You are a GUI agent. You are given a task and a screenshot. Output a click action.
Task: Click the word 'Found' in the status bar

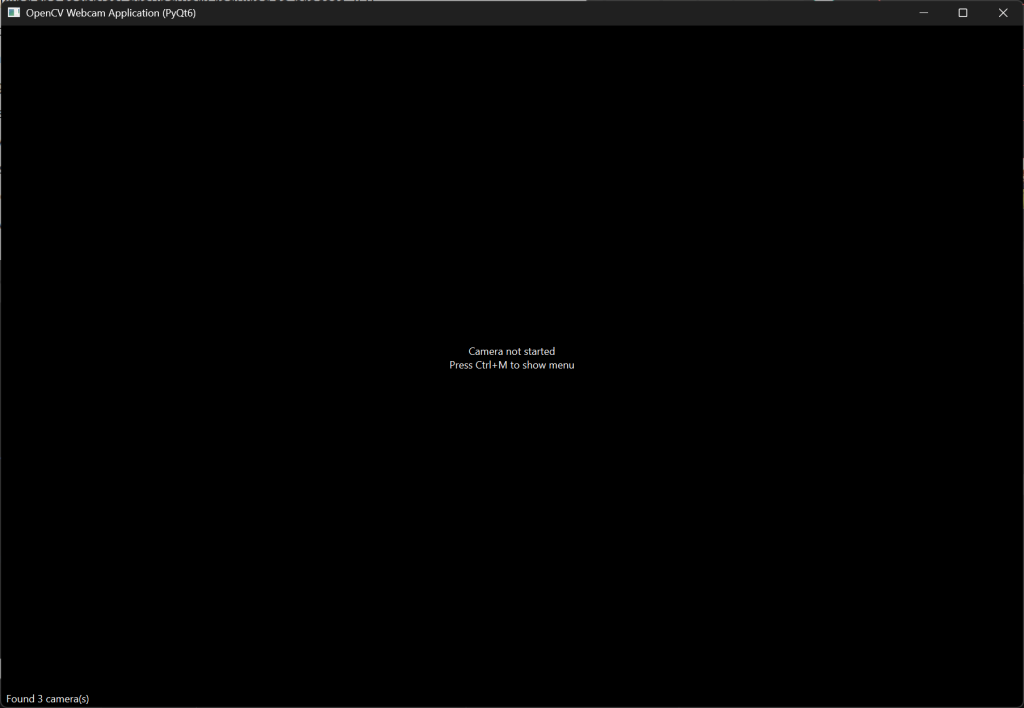(x=20, y=698)
